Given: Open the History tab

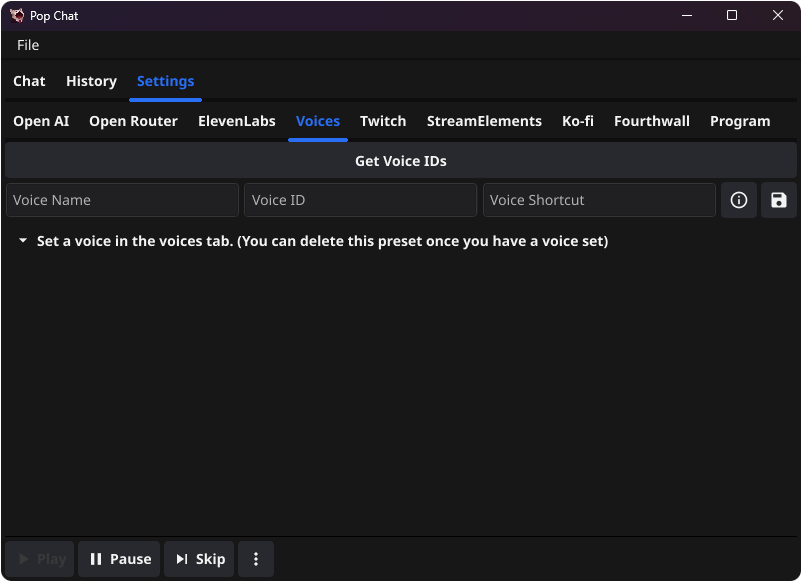Looking at the screenshot, I should pos(91,81).
